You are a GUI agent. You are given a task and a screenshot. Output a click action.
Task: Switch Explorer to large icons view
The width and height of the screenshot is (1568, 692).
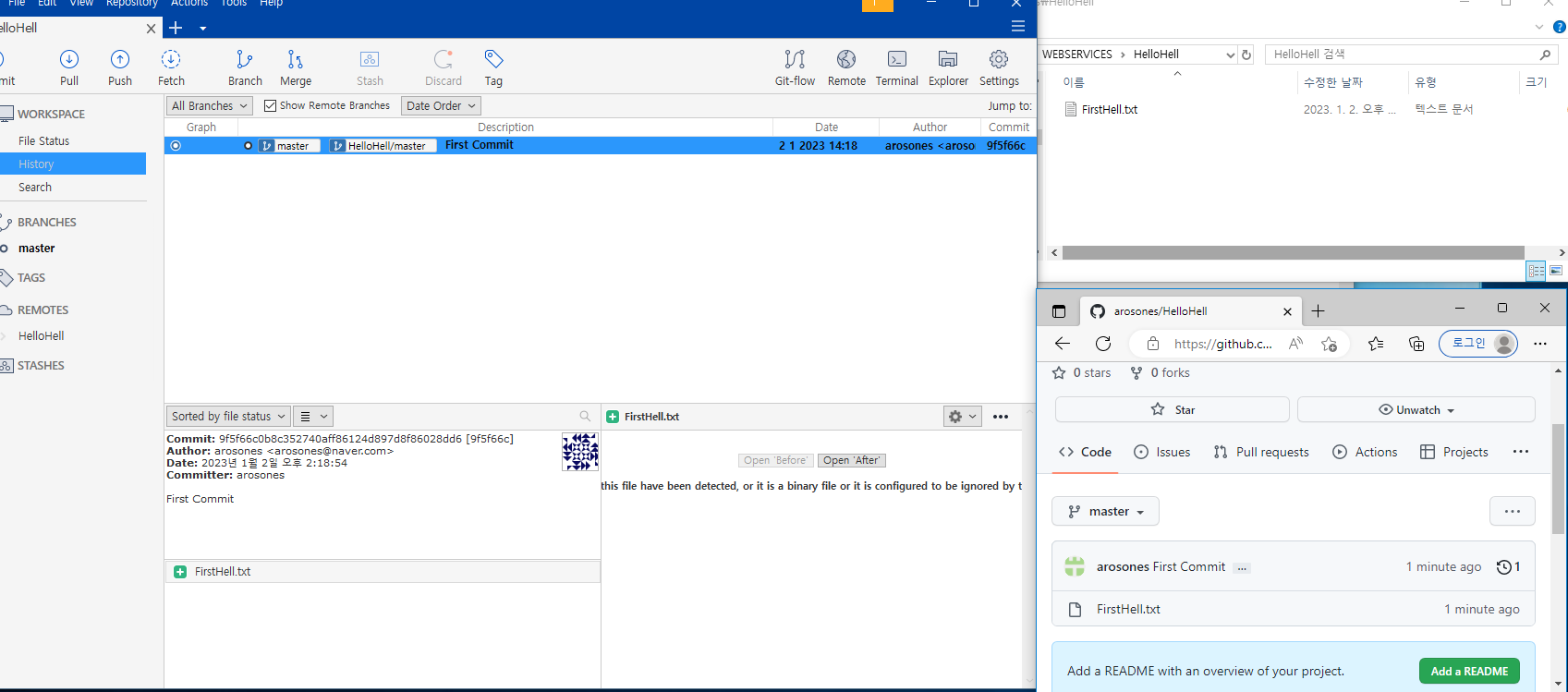pos(1556,271)
